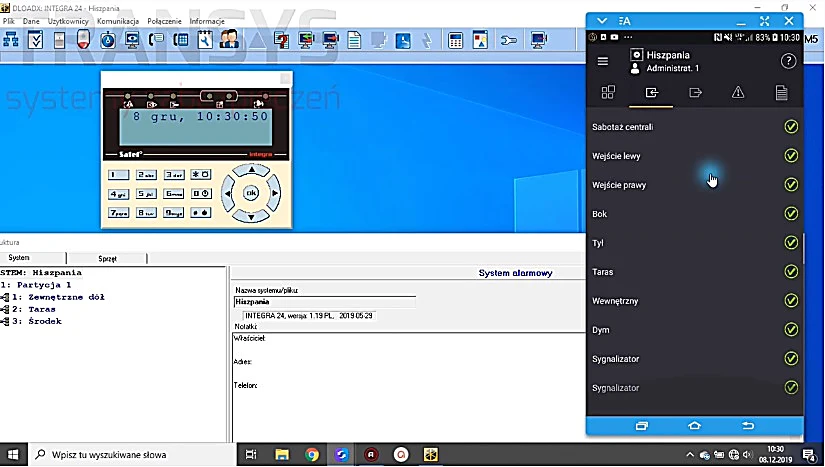The image size is (825, 467).
Task: Click the read data from panel icon
Action: 306,40
